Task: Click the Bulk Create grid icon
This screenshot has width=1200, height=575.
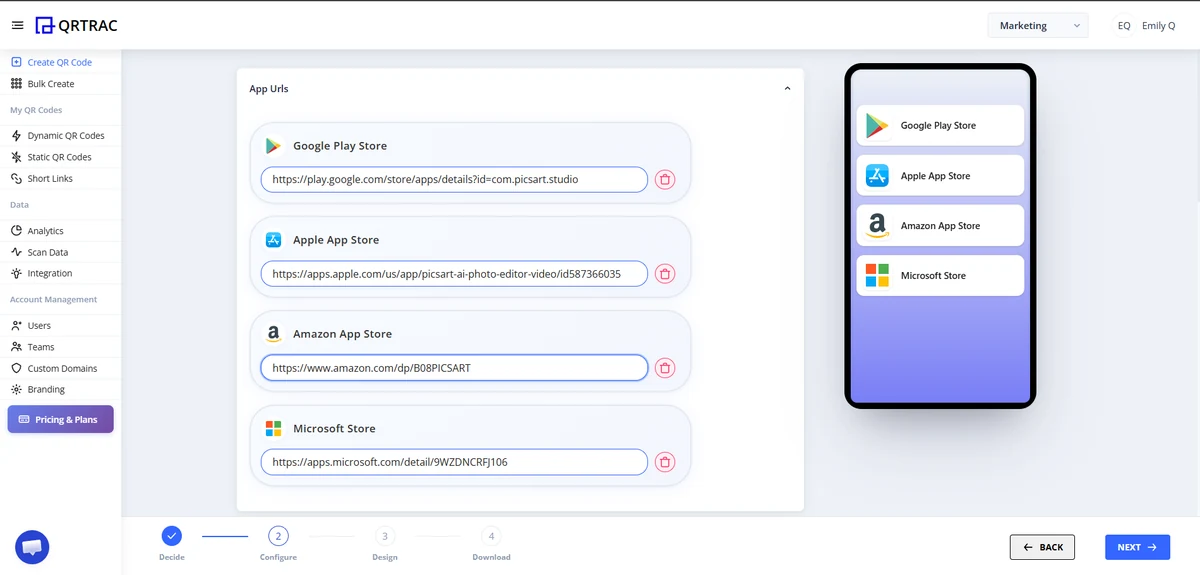Action: tap(16, 84)
